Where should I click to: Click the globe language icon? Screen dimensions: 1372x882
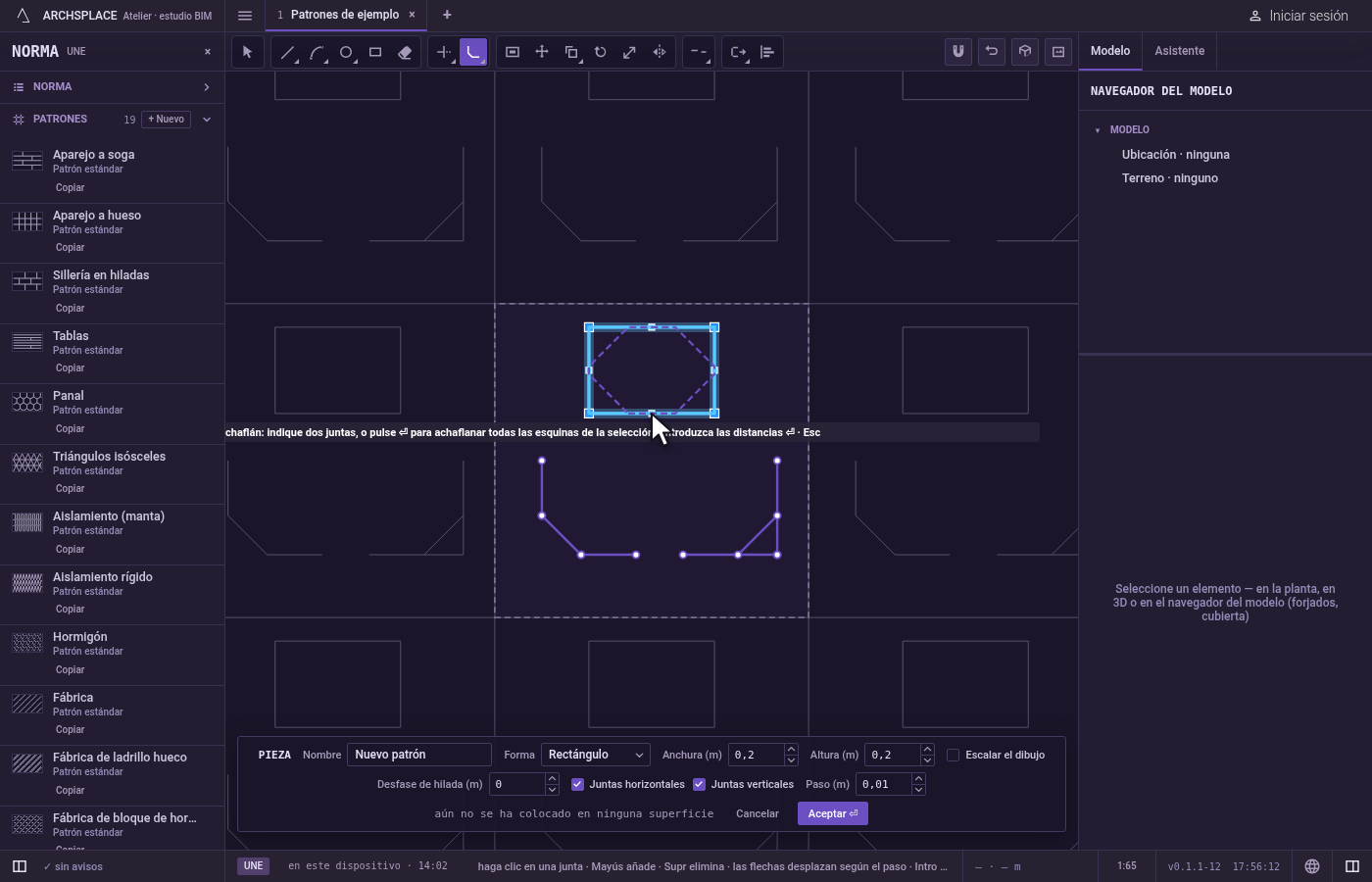[x=1312, y=866]
